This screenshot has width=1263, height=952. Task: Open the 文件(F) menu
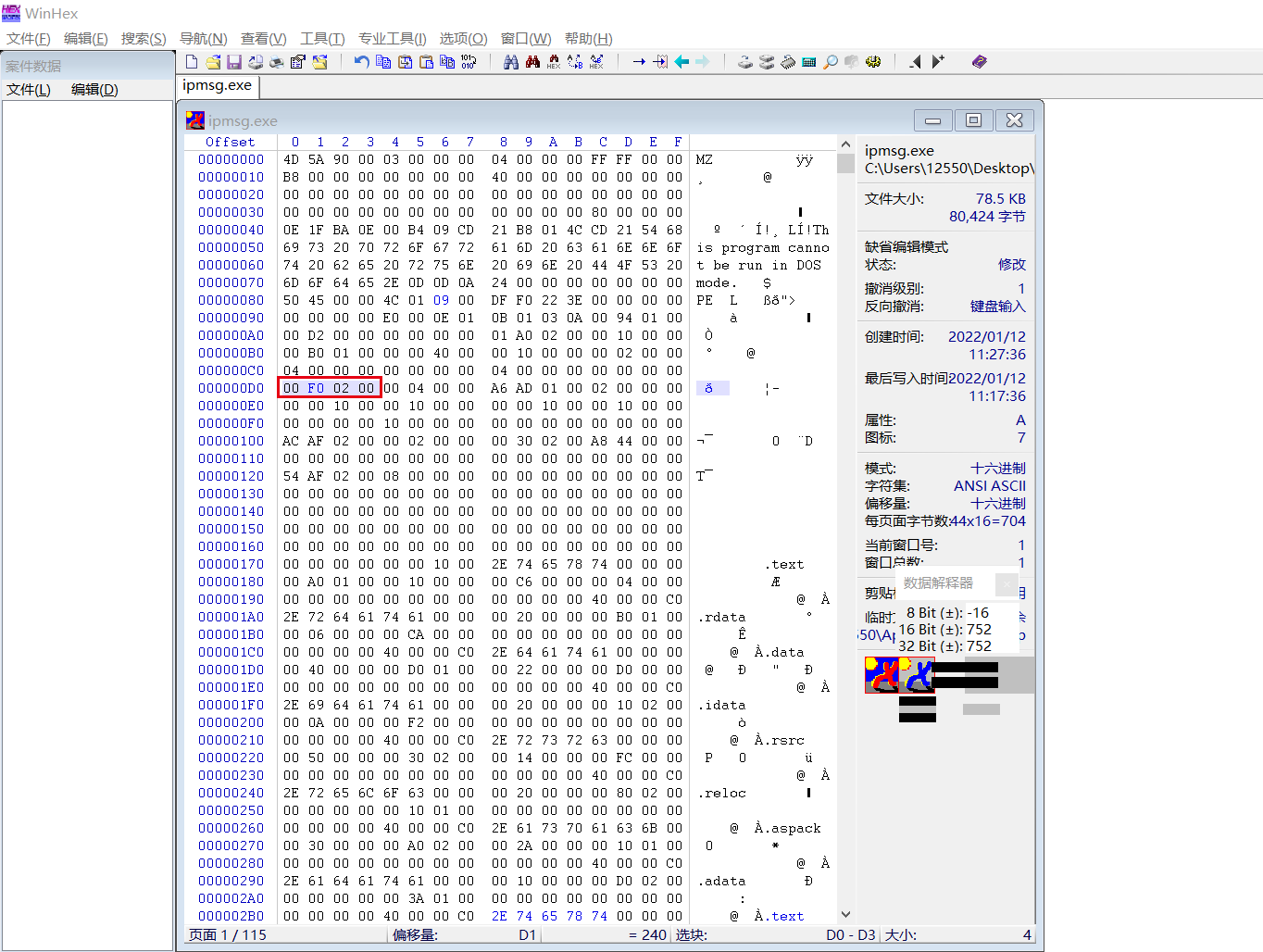(29, 39)
